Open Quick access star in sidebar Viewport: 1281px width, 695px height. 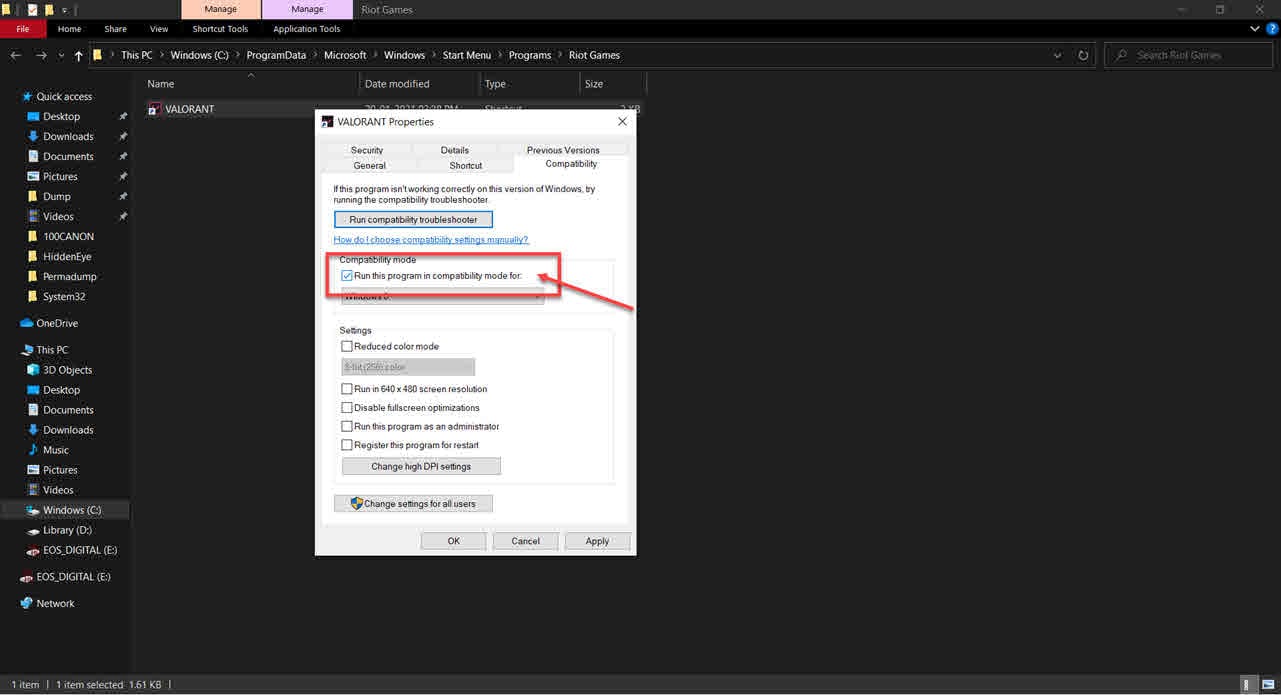click(x=27, y=97)
